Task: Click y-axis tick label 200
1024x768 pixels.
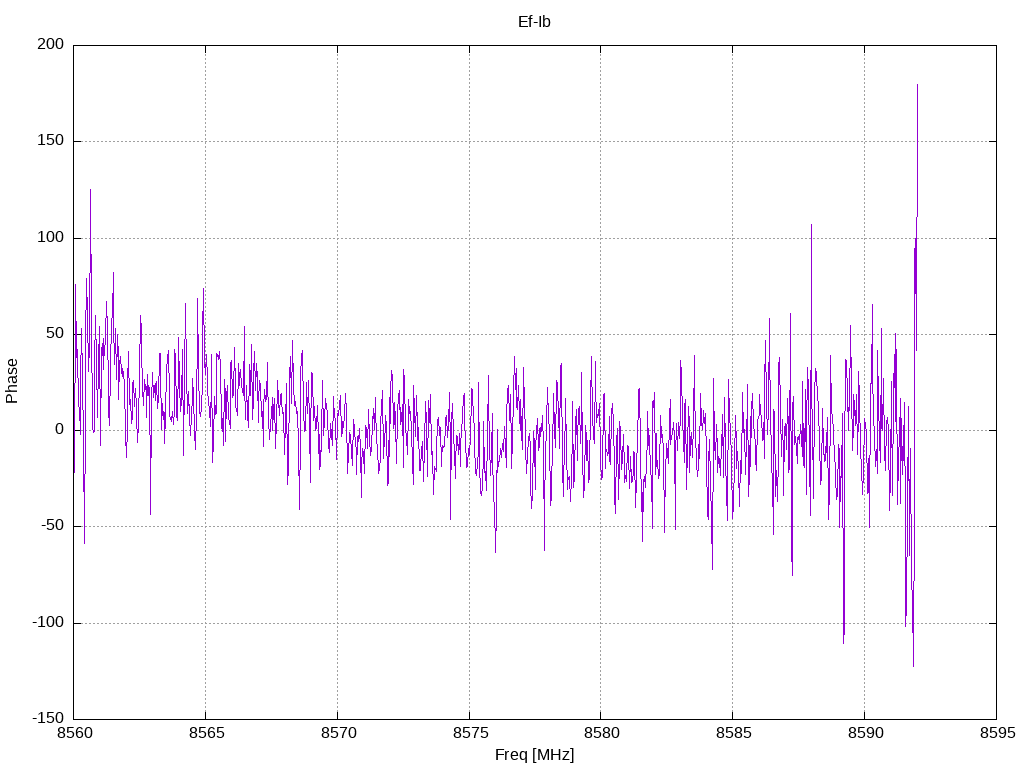Action: [x=50, y=44]
